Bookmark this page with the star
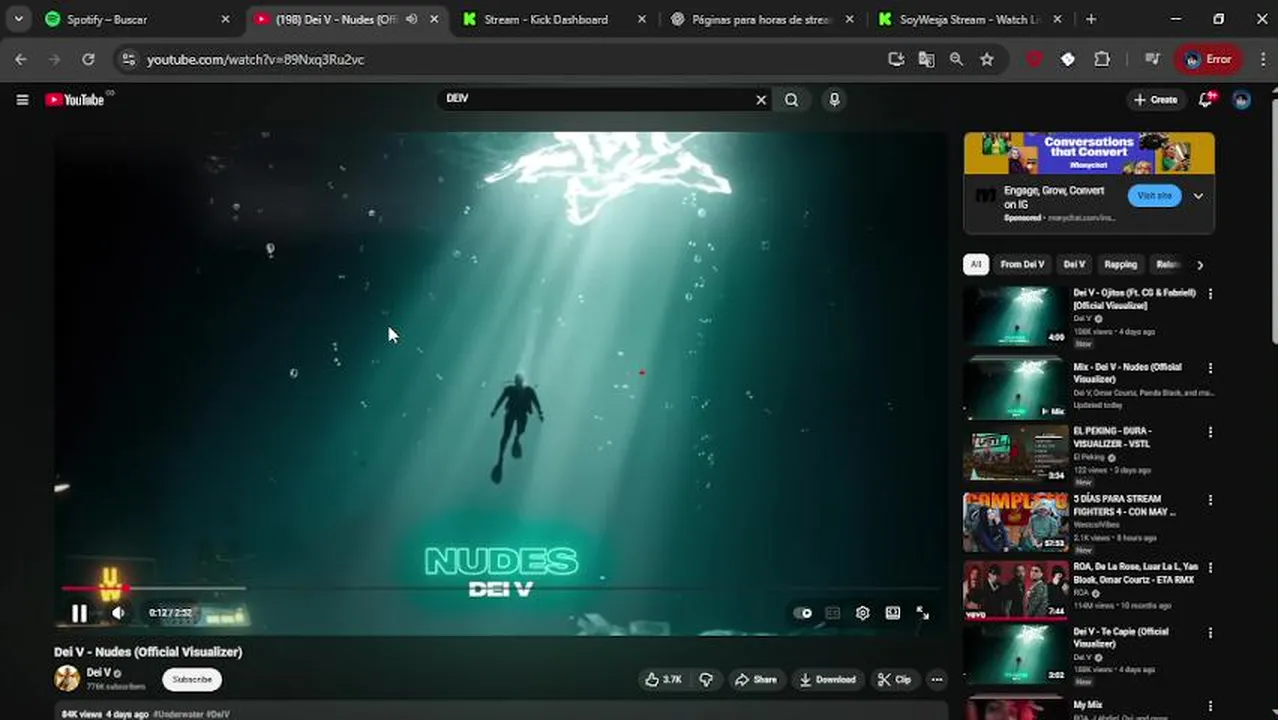1278x720 pixels. point(987,59)
